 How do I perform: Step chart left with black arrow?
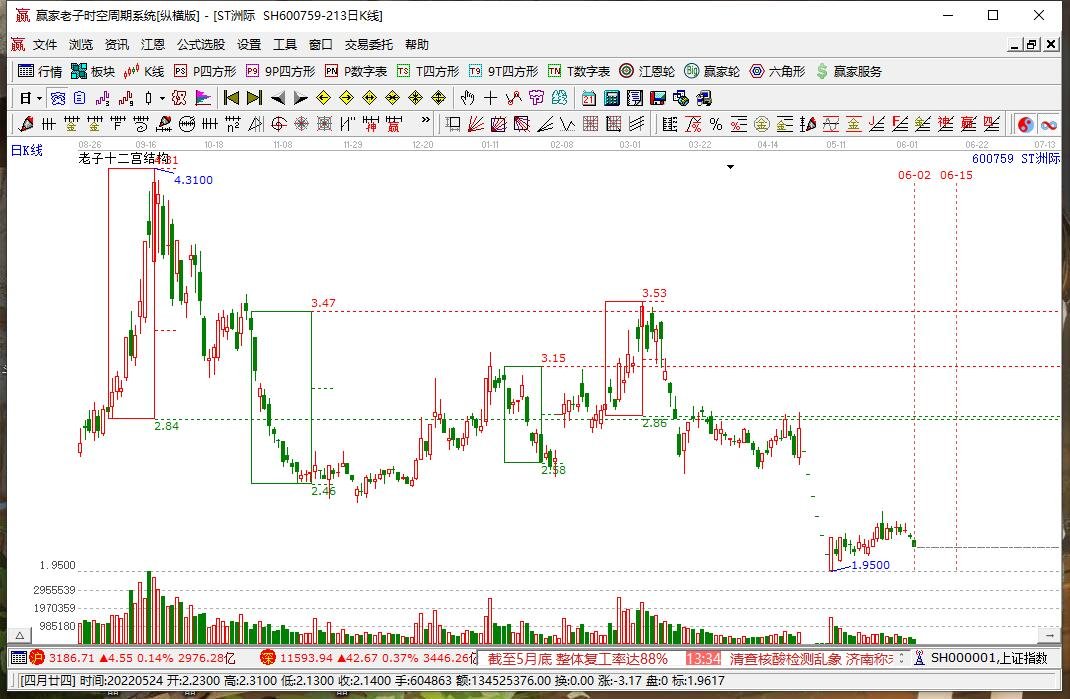click(278, 98)
